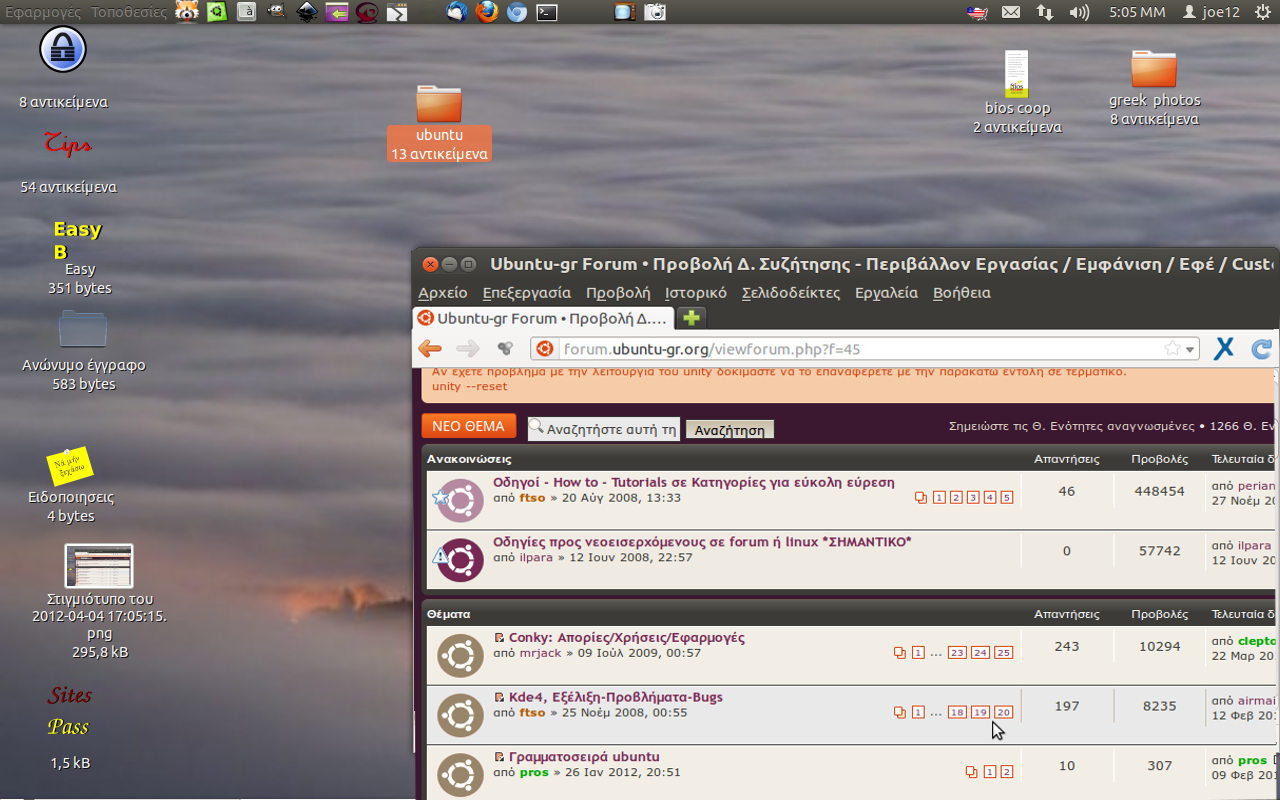Open a new tab with the green plus
Viewport: 1280px width, 800px height.
[690, 318]
